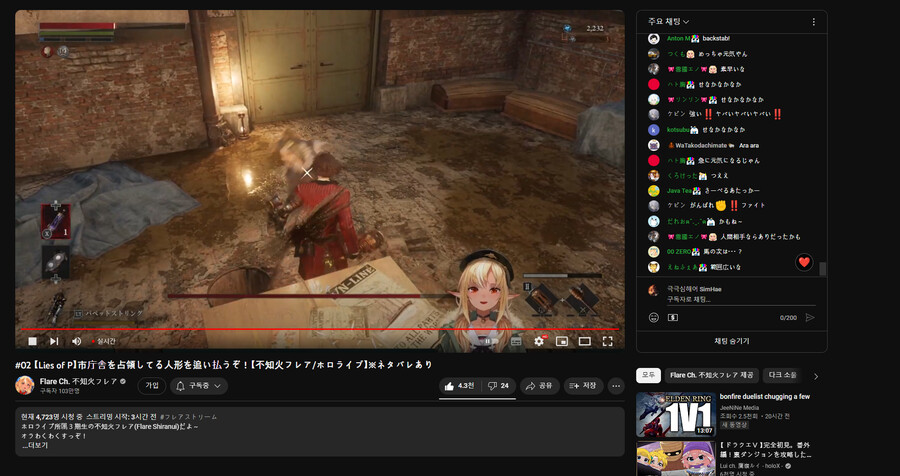Open the emoji picker in chat
The image size is (900, 476).
point(654,317)
